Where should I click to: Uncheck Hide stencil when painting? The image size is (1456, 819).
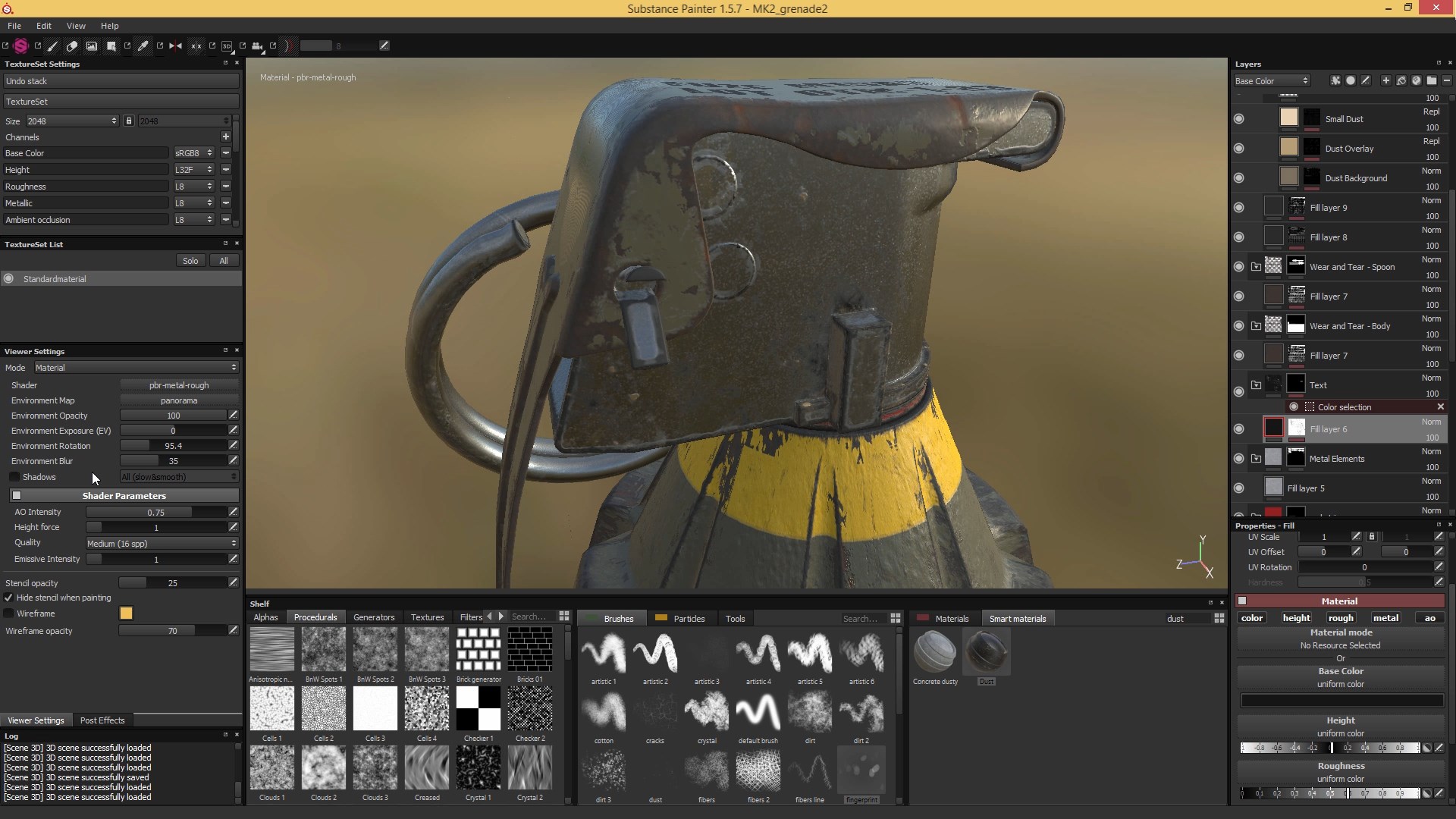tap(9, 598)
